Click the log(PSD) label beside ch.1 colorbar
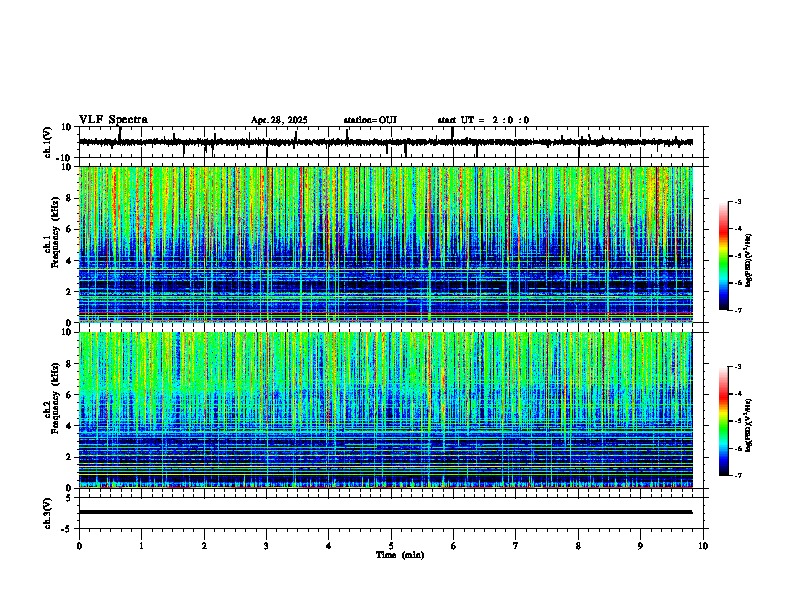This screenshot has height=612, width=792. [748, 261]
